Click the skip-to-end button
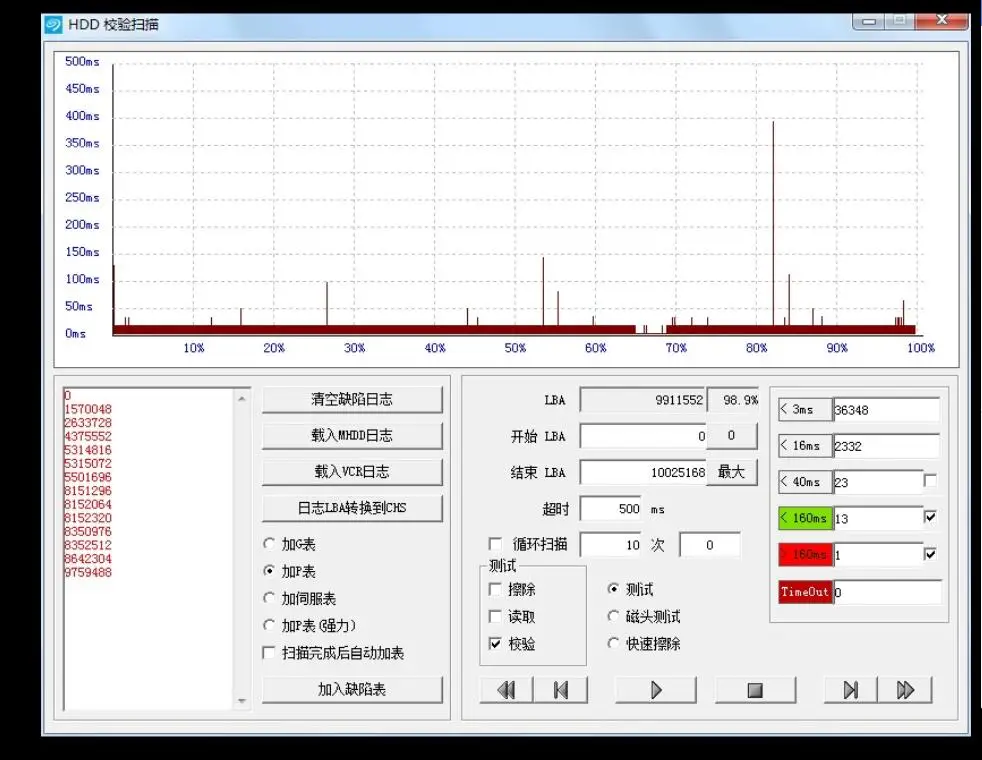This screenshot has height=760, width=982. [x=850, y=690]
